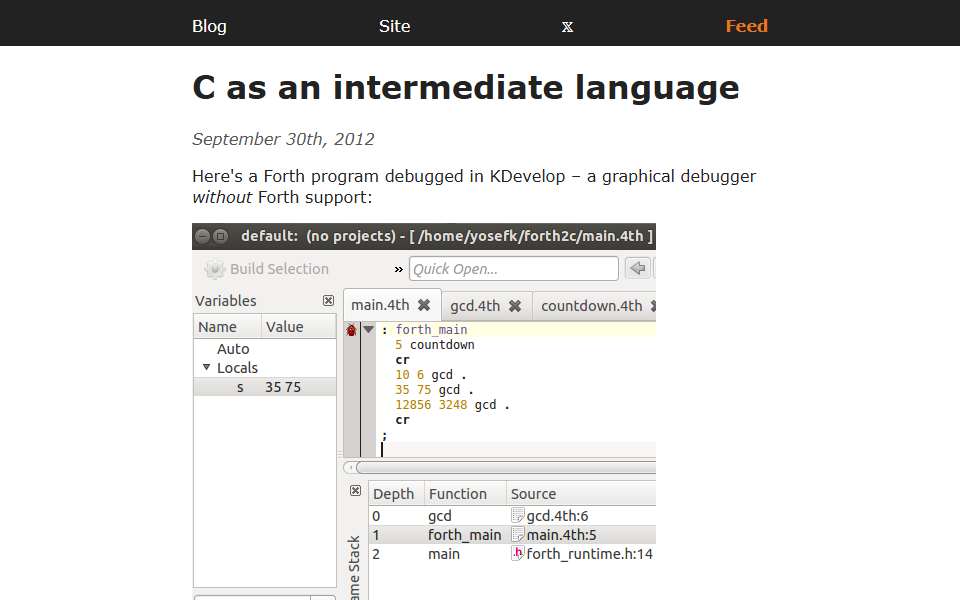Click the main.4th:5 source file icon
Screen dimensions: 960x600
pos(518,534)
